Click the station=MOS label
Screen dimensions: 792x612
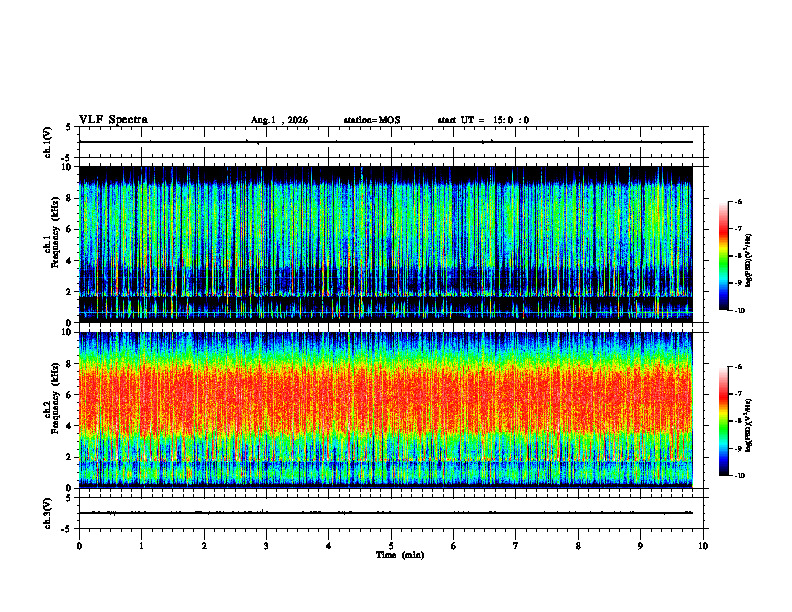372,120
